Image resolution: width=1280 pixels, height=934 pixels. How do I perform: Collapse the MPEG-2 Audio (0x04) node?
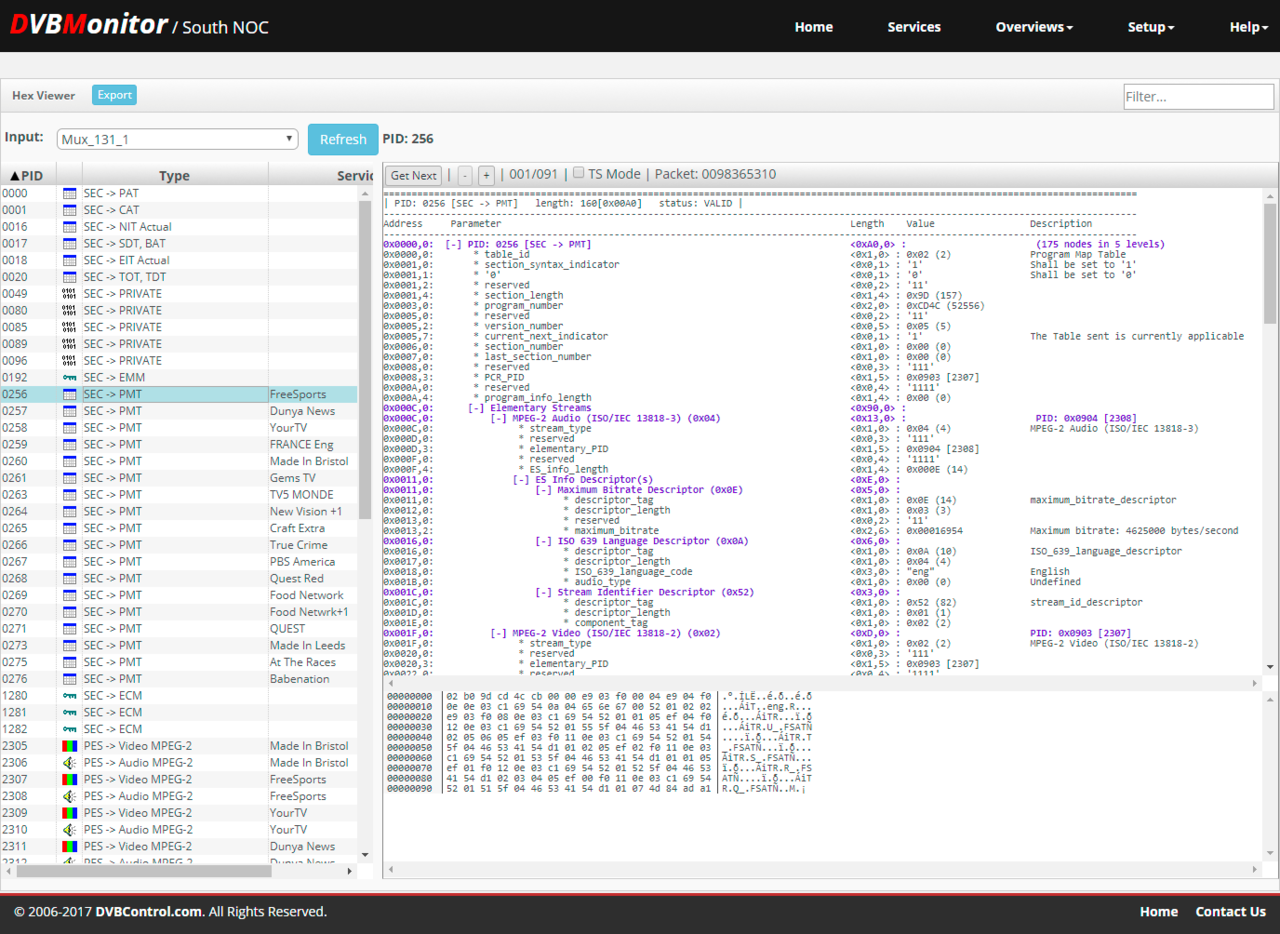(498, 418)
